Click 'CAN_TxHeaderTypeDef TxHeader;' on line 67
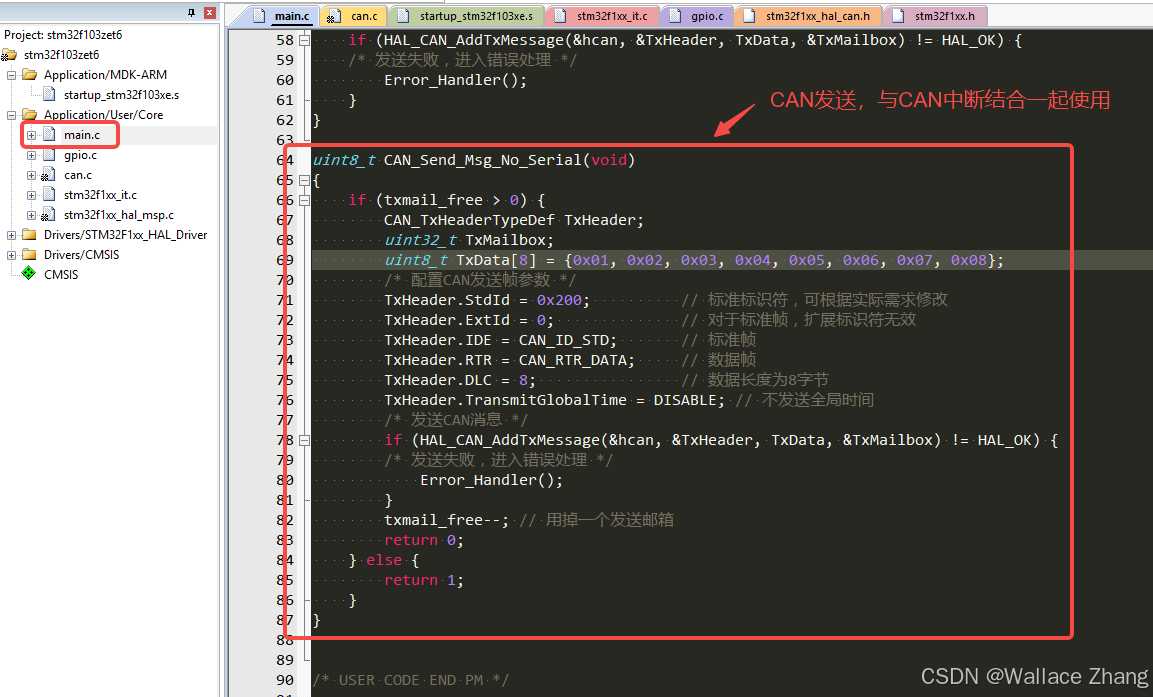 (514, 220)
